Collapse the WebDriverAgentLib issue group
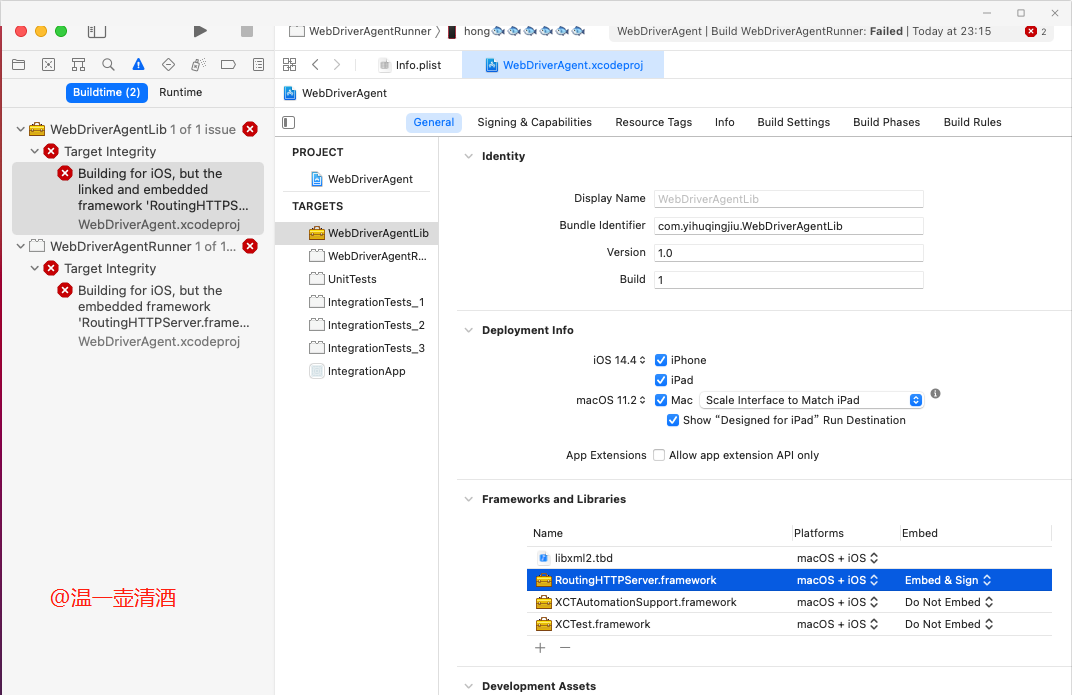1072x695 pixels. click(x=21, y=129)
